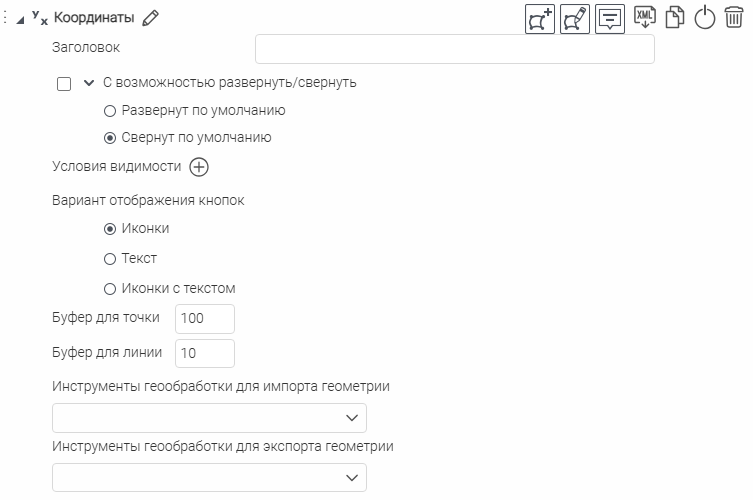Open the comment popup icon
Viewport: 753px width, 500px height.
(610, 19)
